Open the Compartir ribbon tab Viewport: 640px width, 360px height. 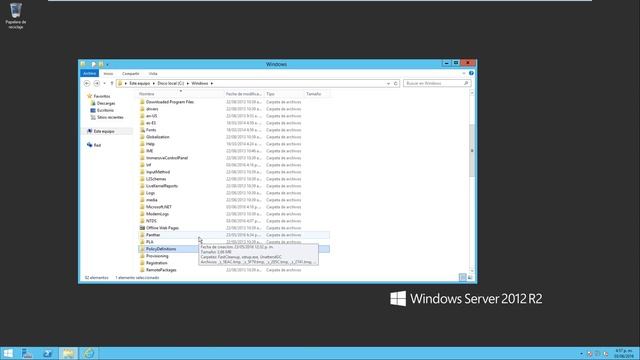point(131,73)
